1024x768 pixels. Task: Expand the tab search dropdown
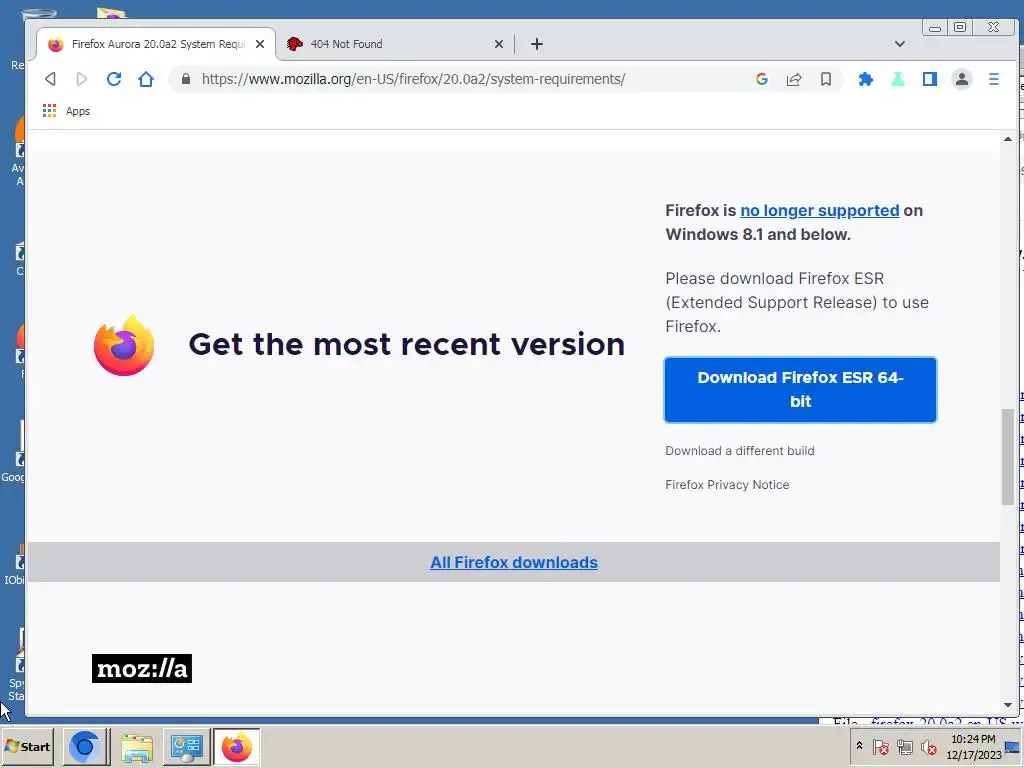pos(900,44)
